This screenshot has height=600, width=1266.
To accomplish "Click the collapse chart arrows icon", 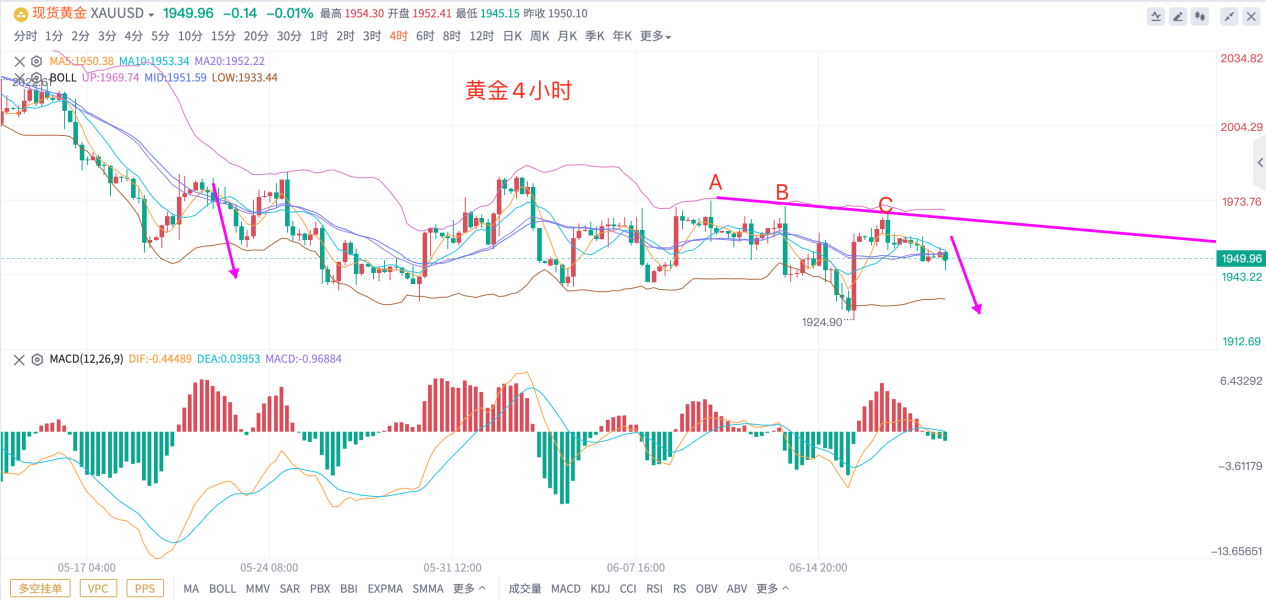I will (1229, 16).
